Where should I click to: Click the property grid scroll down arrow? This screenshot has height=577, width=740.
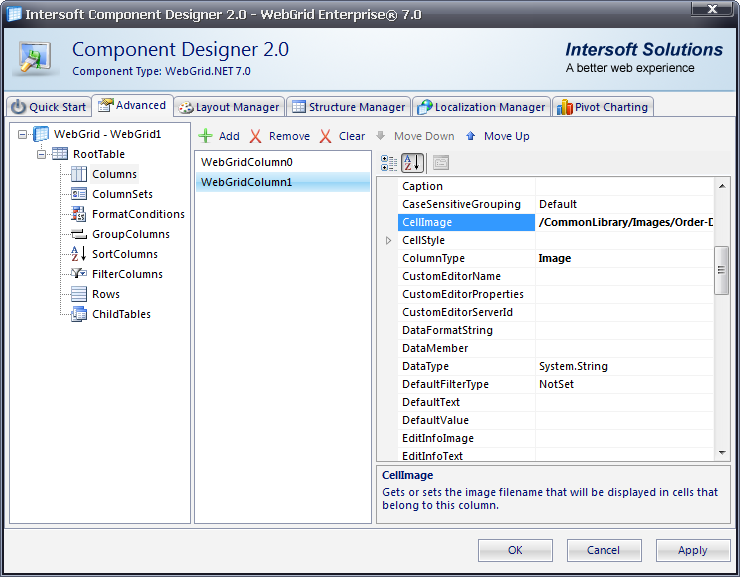point(722,452)
